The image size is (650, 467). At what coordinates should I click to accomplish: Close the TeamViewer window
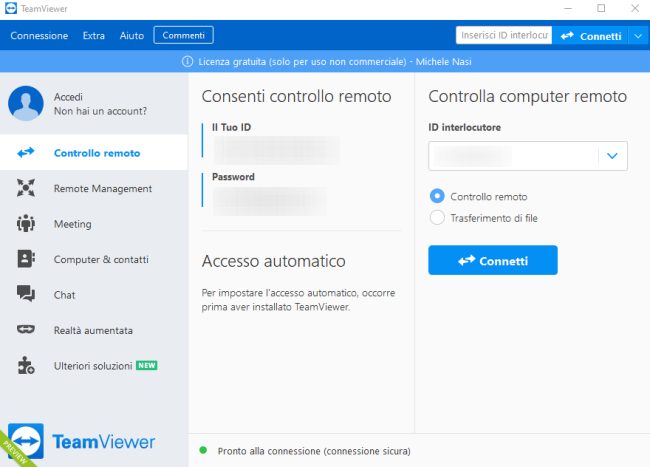(x=635, y=8)
